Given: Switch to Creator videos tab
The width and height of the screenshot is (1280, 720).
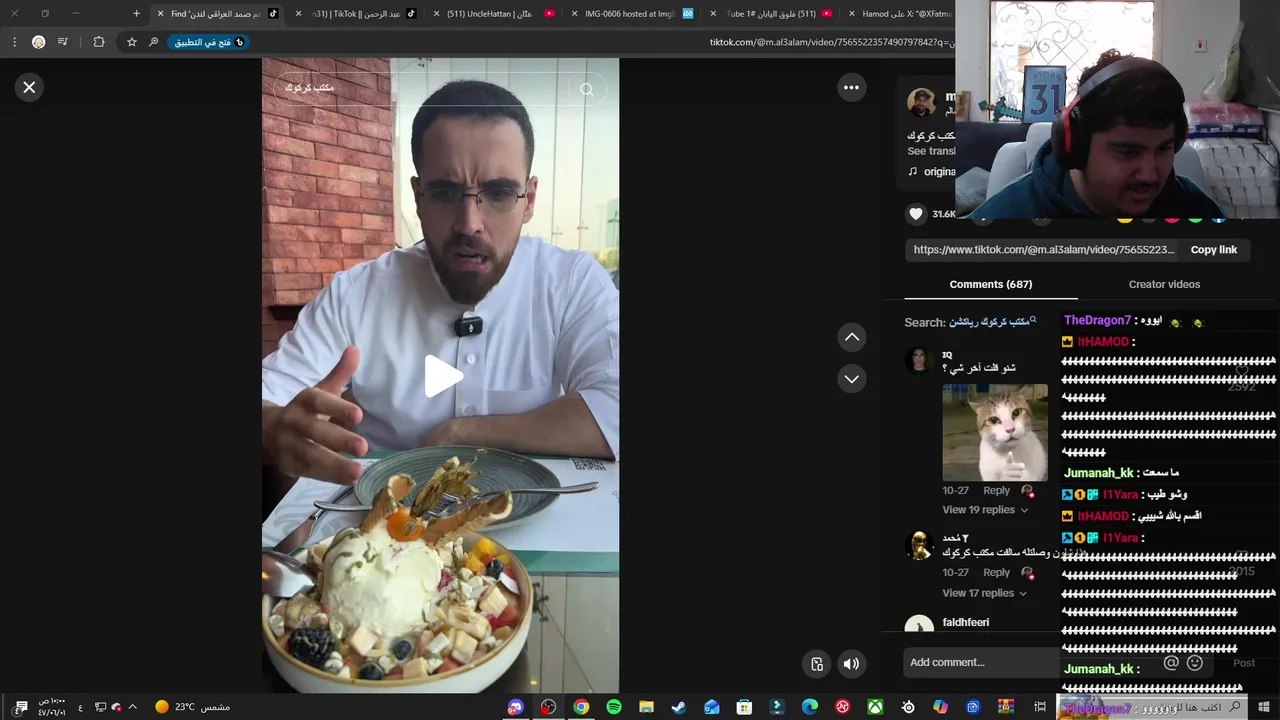Looking at the screenshot, I should (1164, 284).
